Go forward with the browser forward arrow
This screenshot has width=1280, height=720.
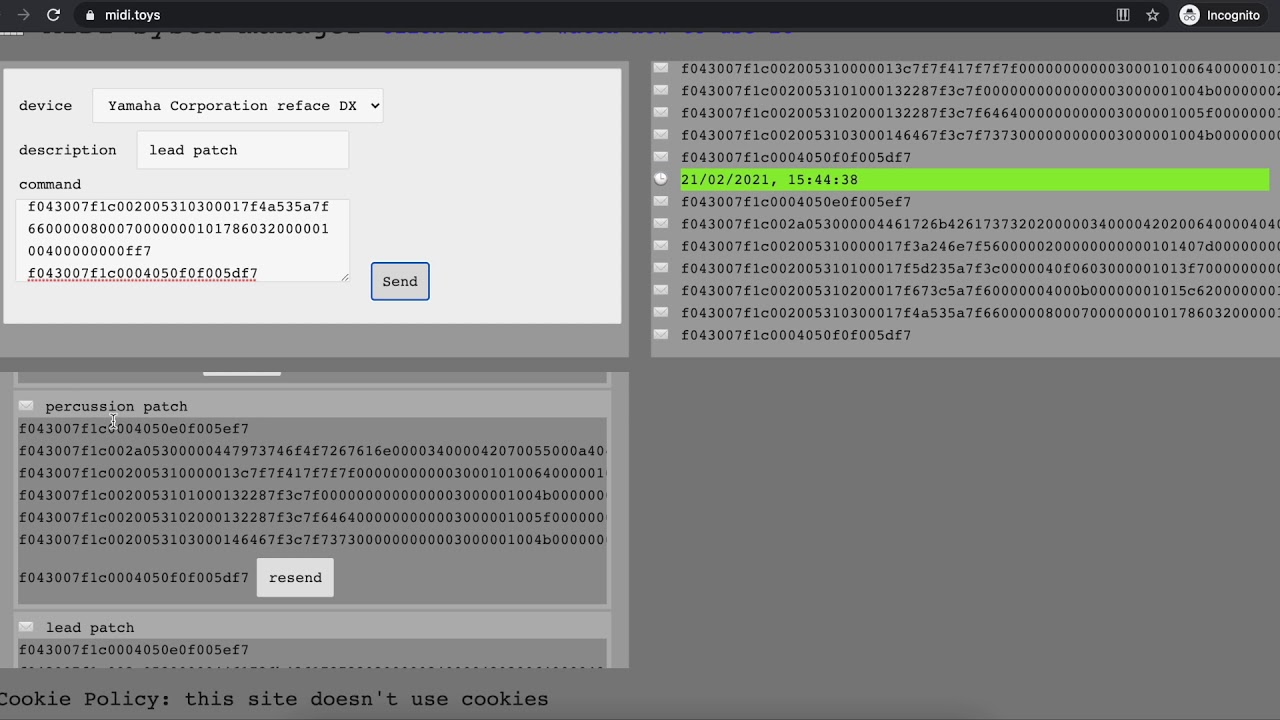coord(23,15)
